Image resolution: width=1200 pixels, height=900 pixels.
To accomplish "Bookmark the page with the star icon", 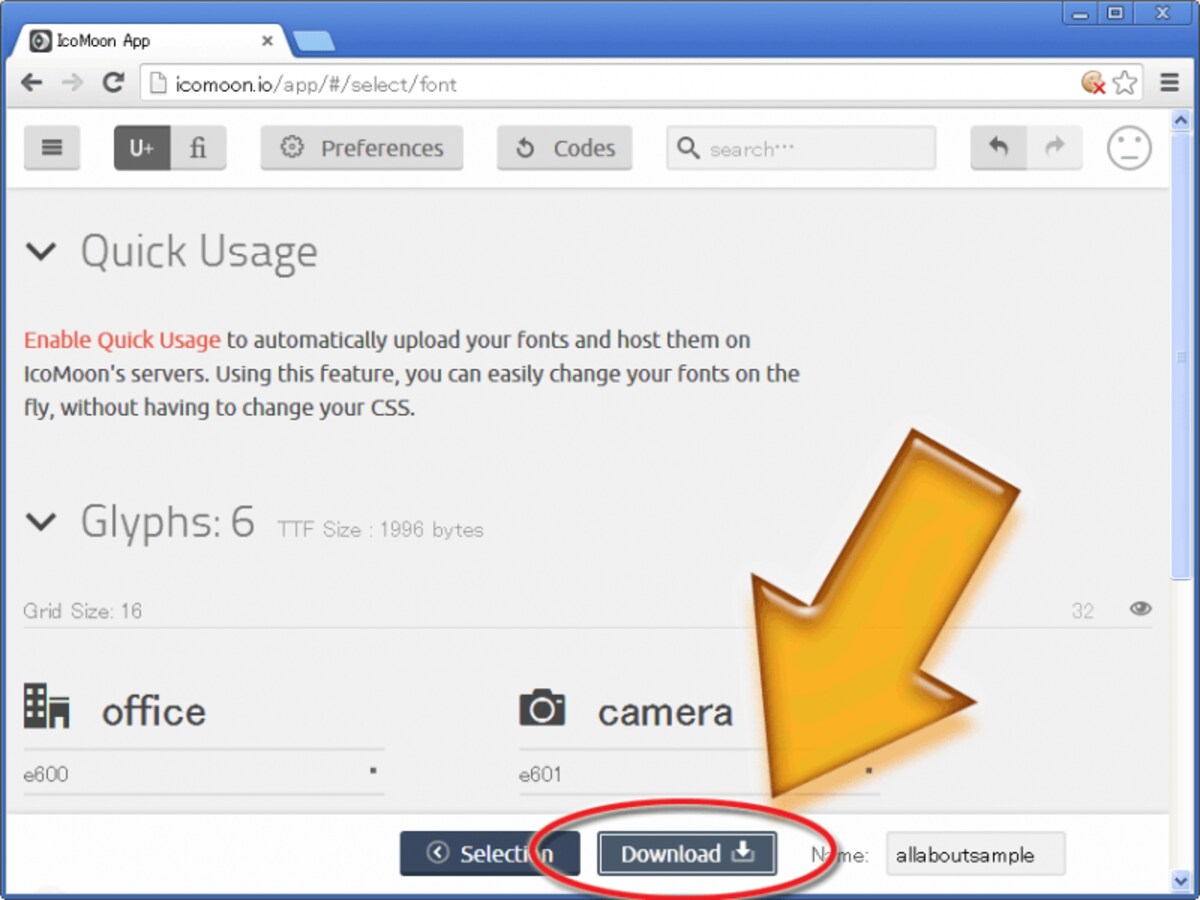I will [1126, 83].
